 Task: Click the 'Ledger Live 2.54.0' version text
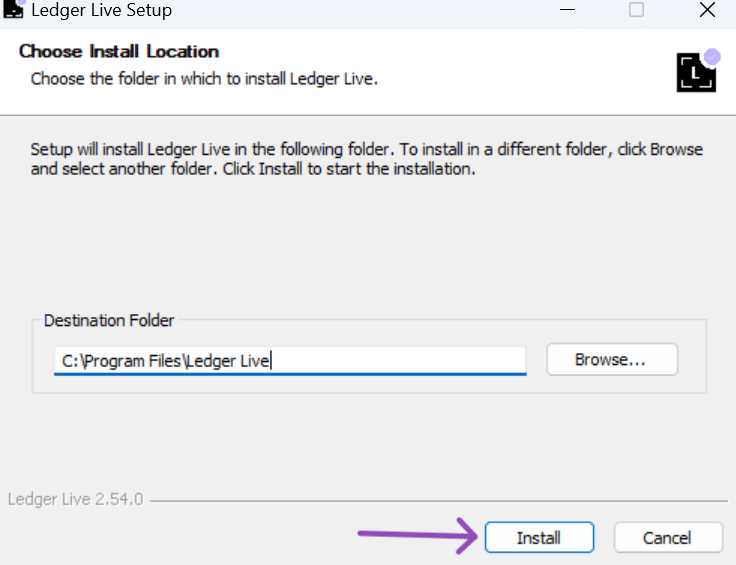point(76,499)
